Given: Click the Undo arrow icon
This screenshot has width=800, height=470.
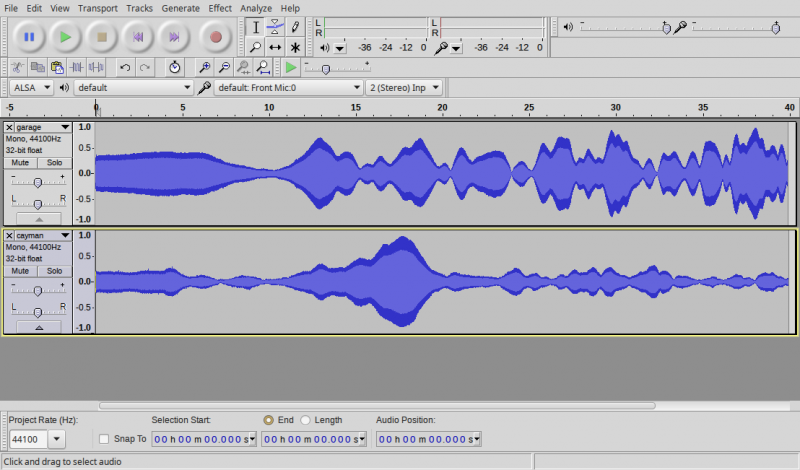Looking at the screenshot, I should tap(125, 67).
